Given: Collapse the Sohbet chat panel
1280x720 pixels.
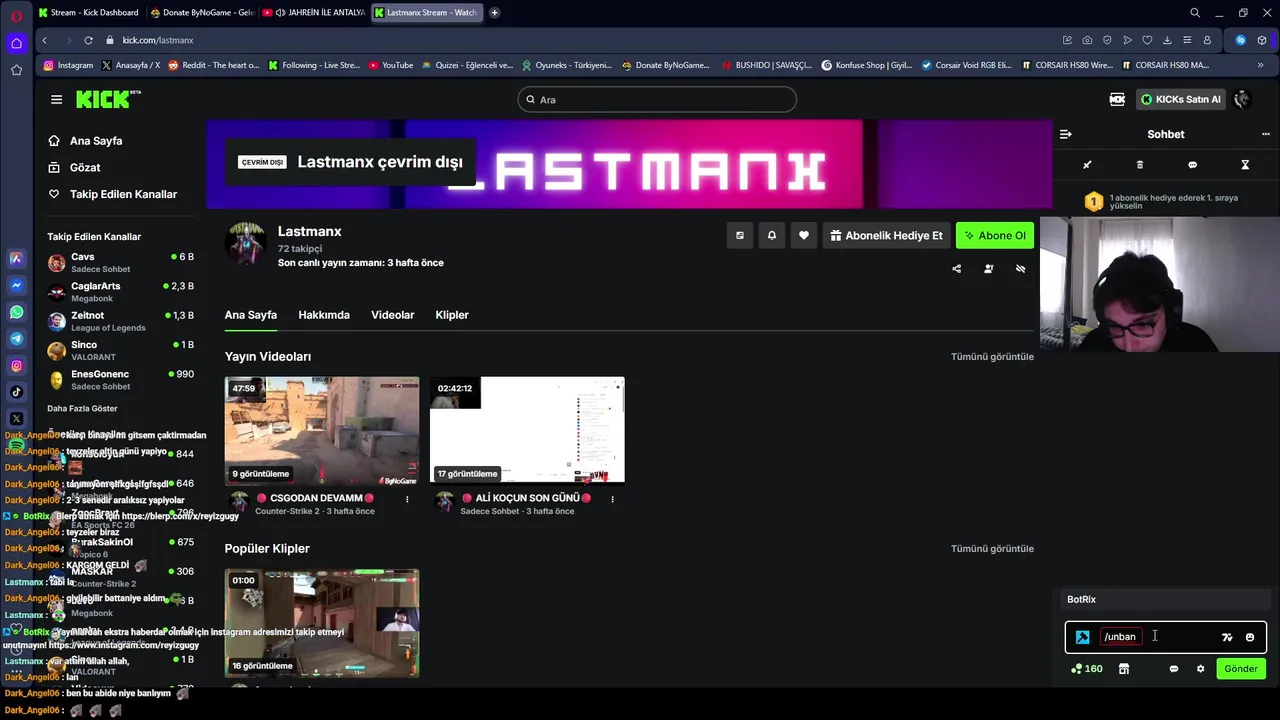Looking at the screenshot, I should pyautogui.click(x=1066, y=134).
